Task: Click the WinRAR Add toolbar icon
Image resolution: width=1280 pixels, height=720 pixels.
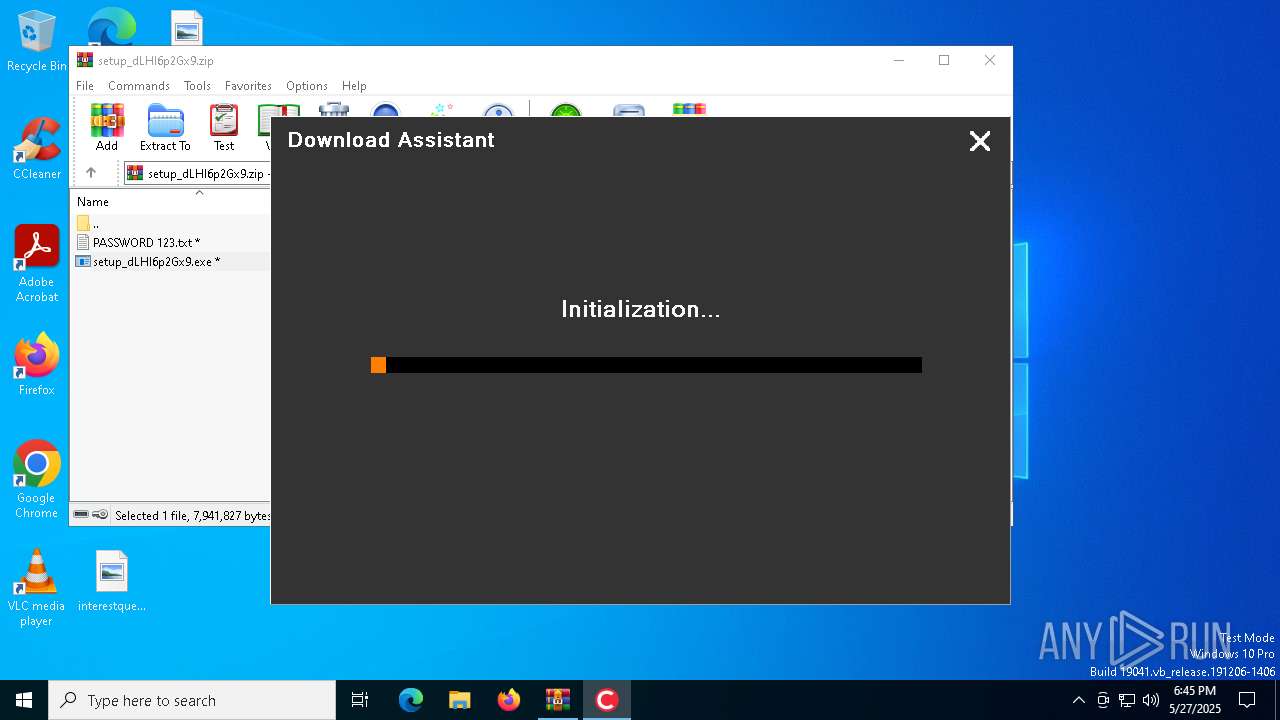Action: 107,127
